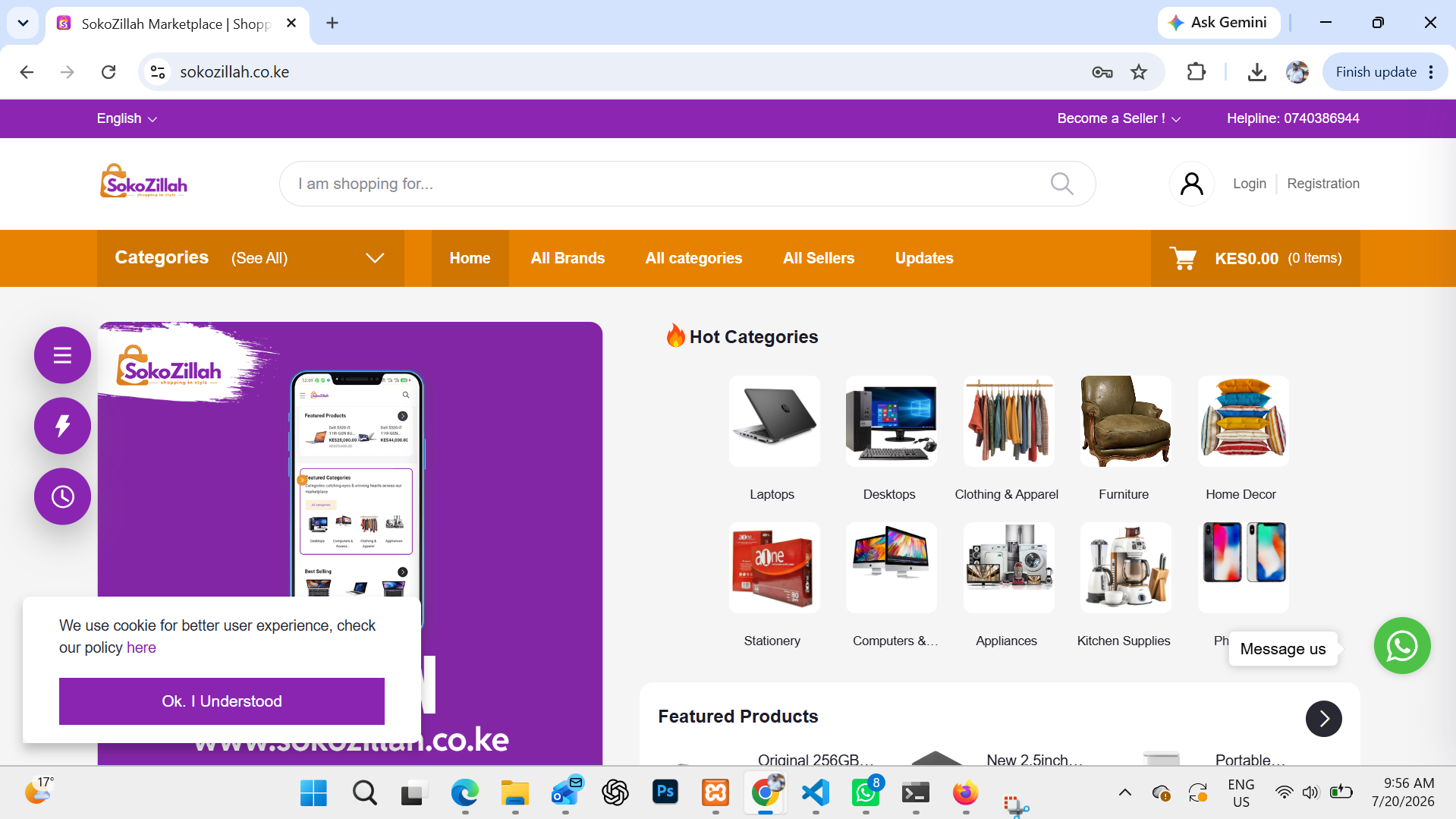Open Furniture category thumbnail
The height and width of the screenshot is (819, 1456).
point(1125,421)
